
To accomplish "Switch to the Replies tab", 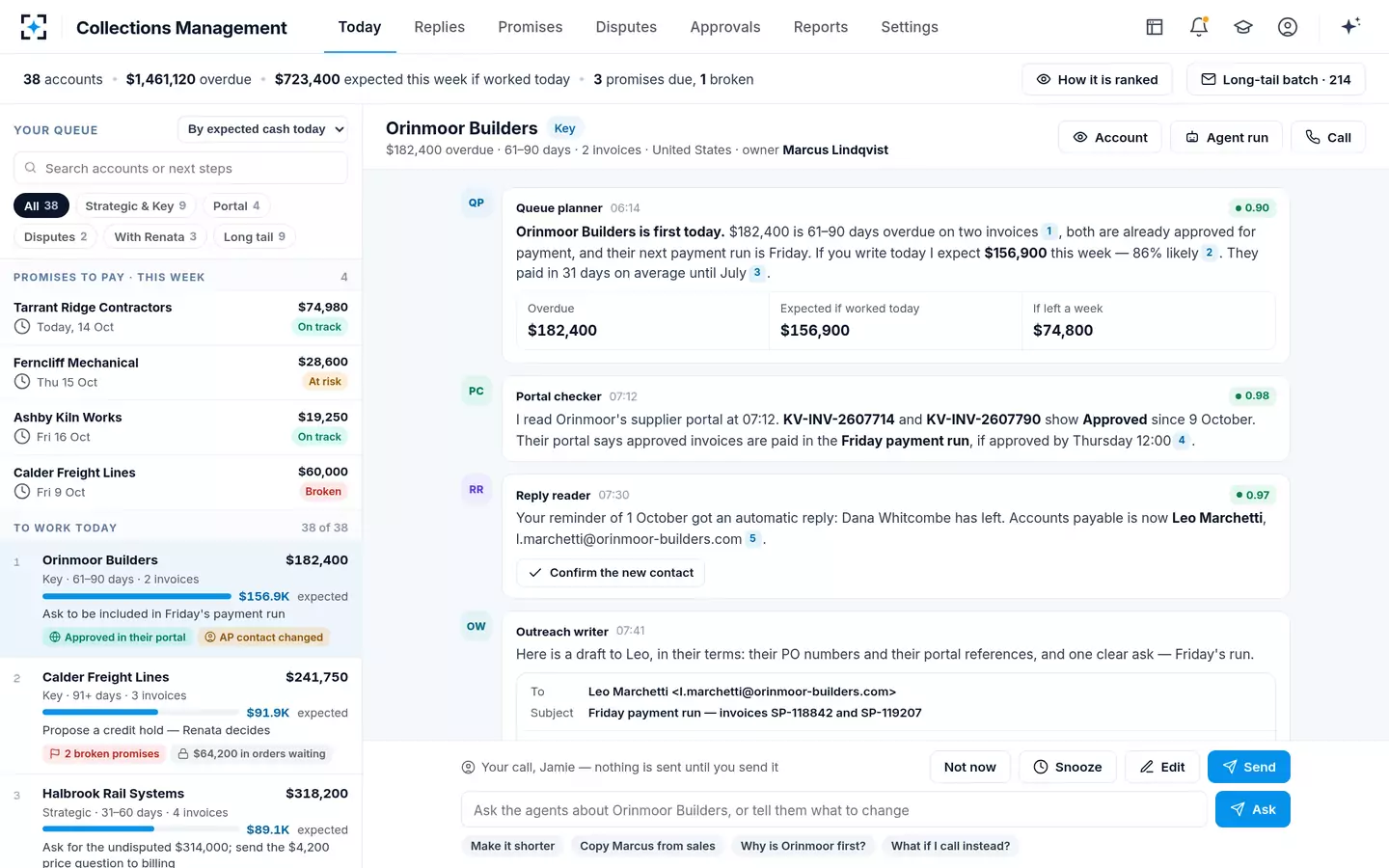I will click(440, 27).
